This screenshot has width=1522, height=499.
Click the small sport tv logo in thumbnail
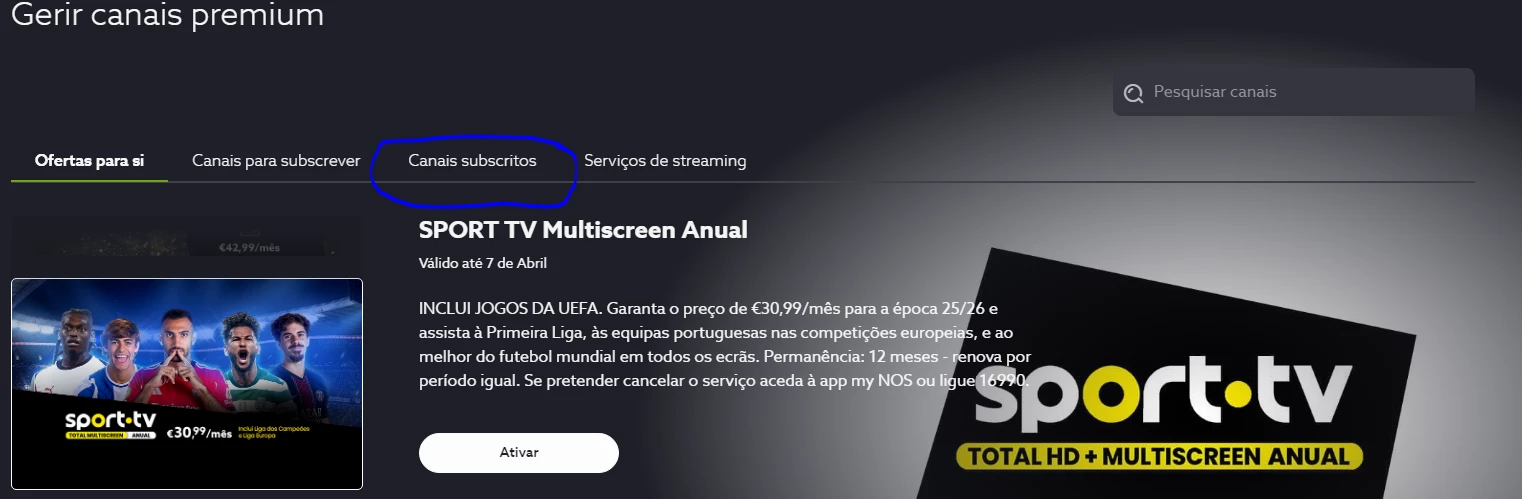tap(111, 420)
